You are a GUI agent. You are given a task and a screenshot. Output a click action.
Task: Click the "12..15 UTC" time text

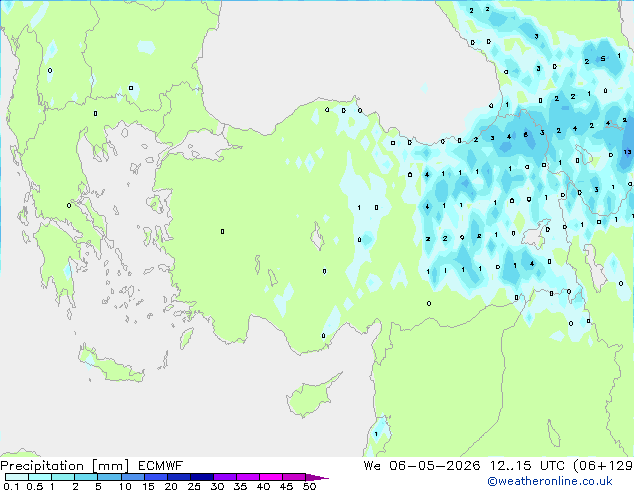[527, 466]
